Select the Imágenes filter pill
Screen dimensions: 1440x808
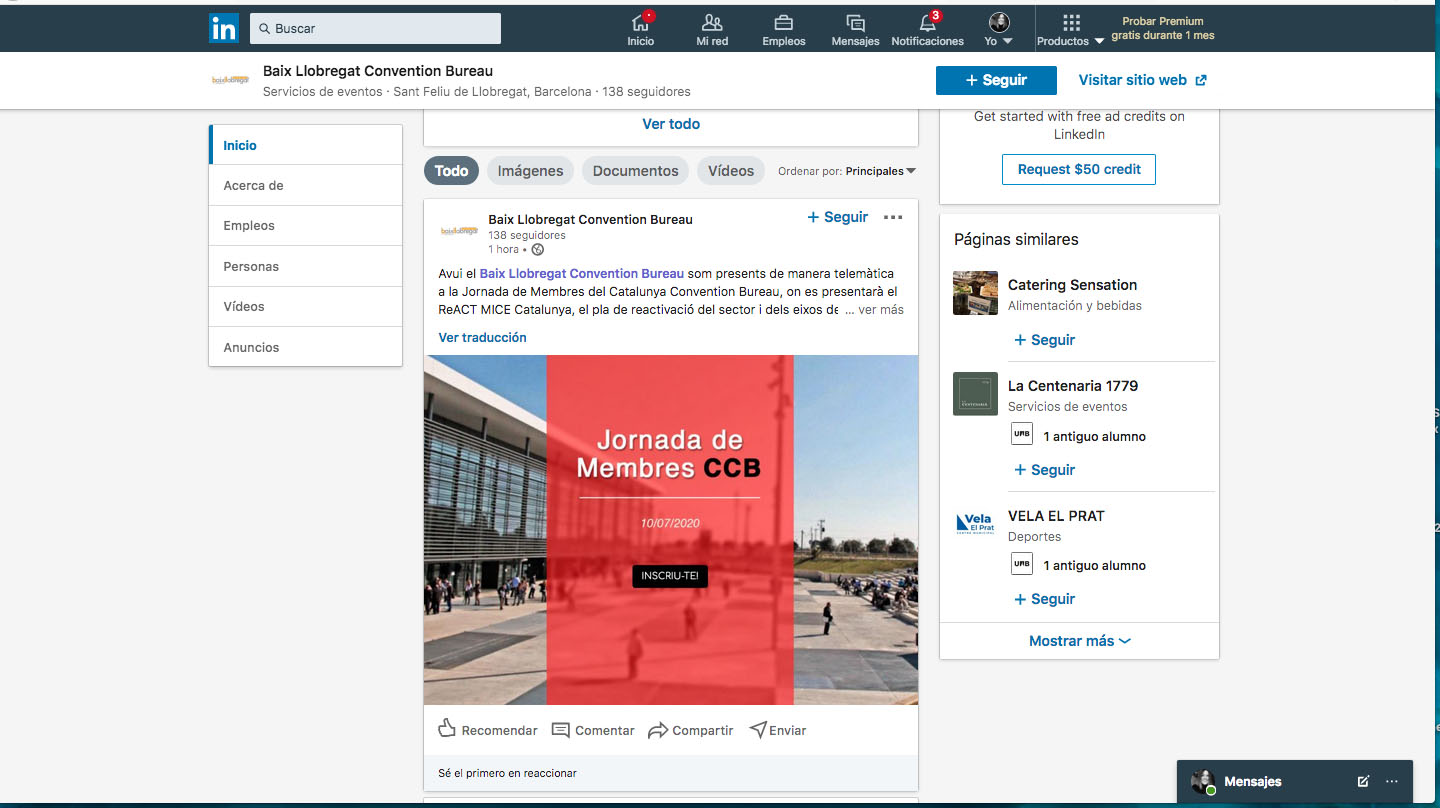[530, 171]
